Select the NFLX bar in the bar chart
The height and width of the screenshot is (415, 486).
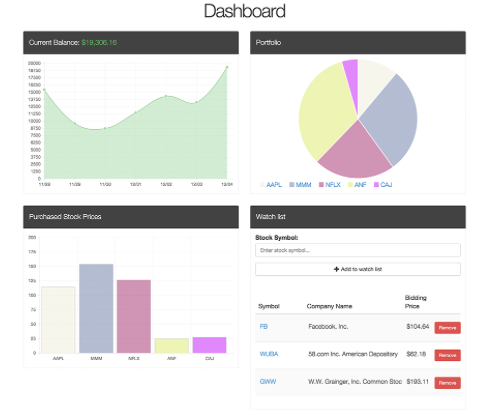[x=134, y=316]
